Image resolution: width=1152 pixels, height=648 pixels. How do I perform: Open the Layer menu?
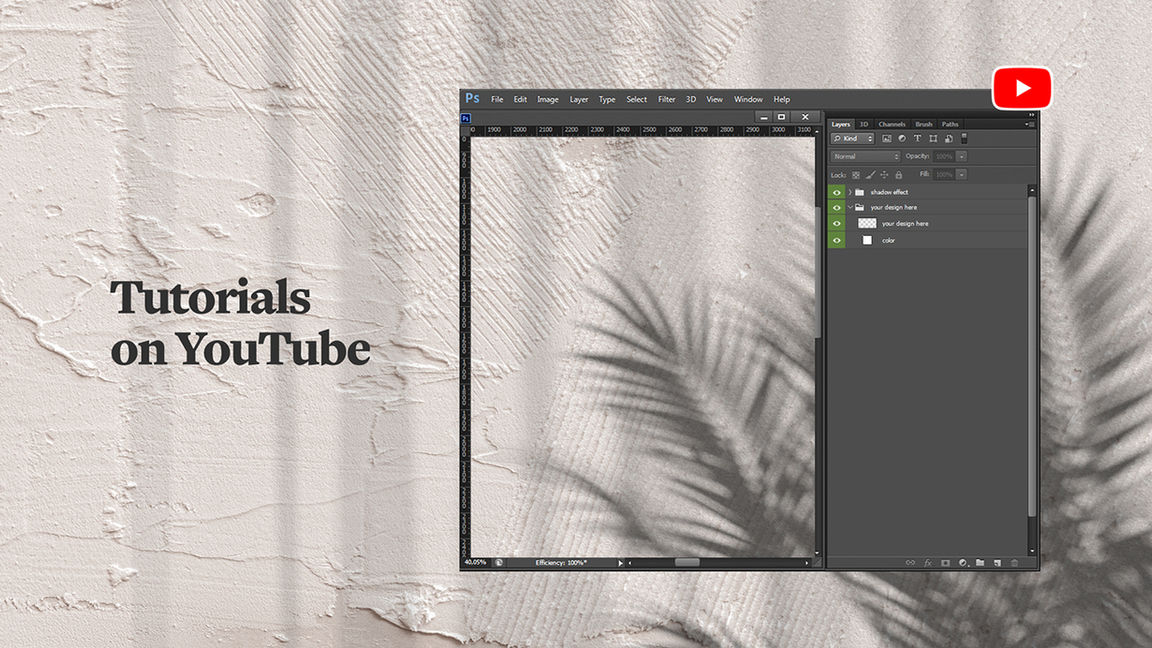pos(579,99)
